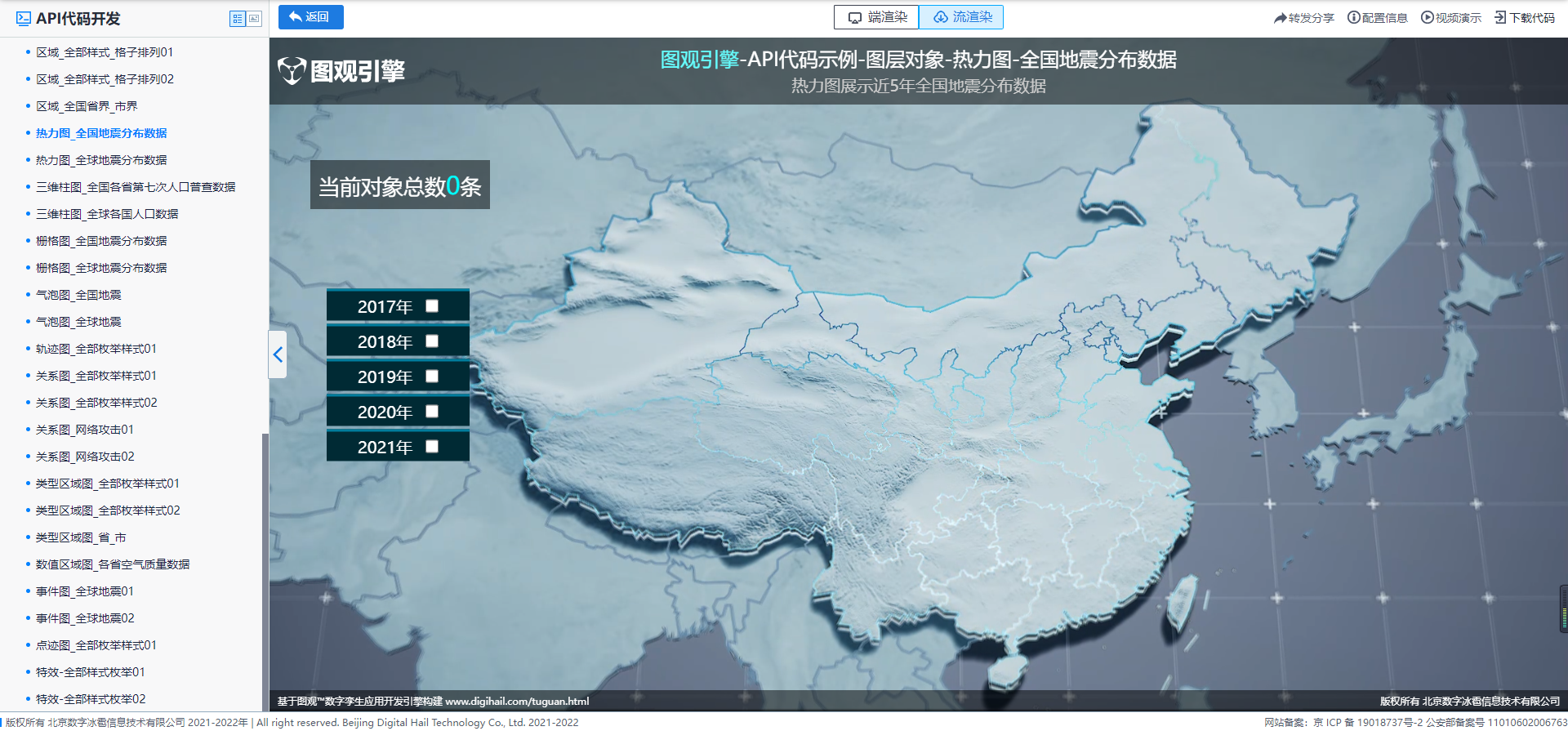
Task: Open 配置信息 configuration info
Action: [x=1377, y=18]
